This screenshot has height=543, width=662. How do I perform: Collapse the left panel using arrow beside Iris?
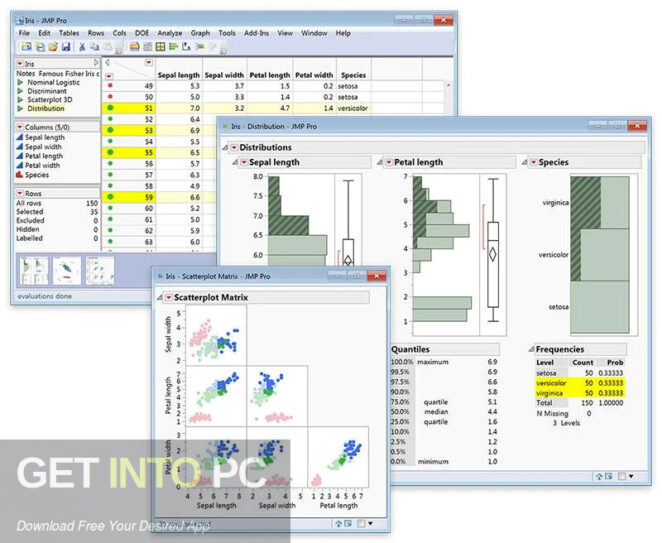pyautogui.click(x=96, y=63)
